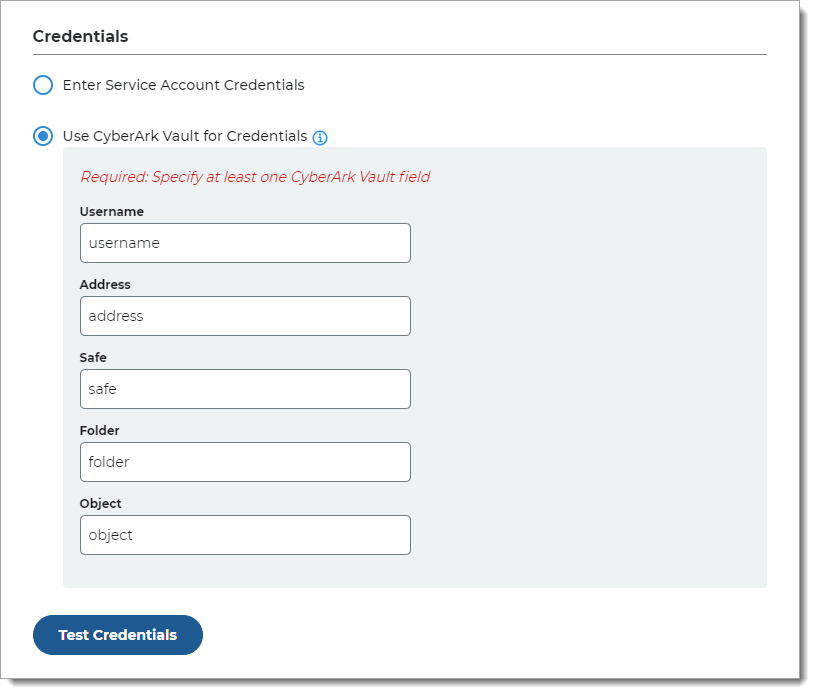This screenshot has width=815, height=694.
Task: Place cursor in the Object field
Action: click(x=245, y=535)
